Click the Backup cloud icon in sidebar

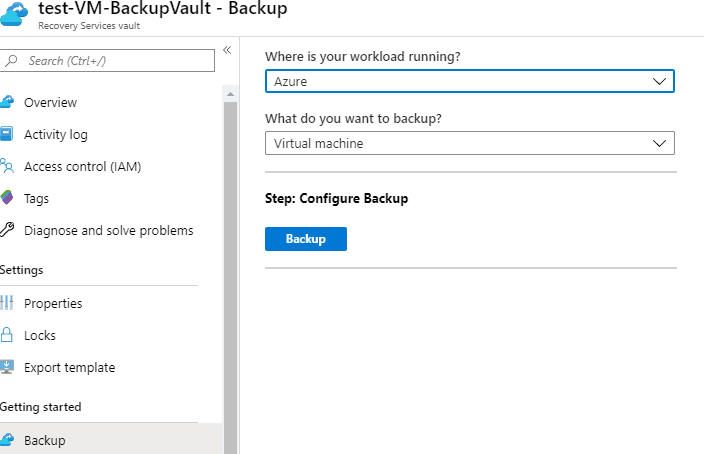click(7, 439)
